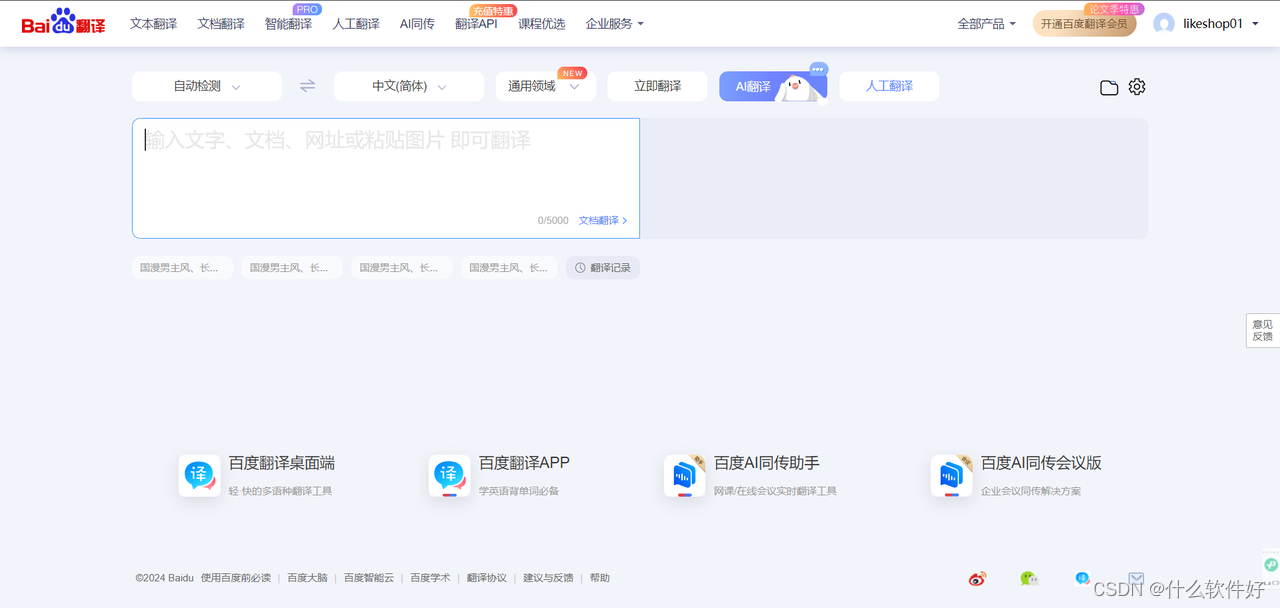Open the 课程优选 nav item
1280x608 pixels.
click(x=541, y=24)
